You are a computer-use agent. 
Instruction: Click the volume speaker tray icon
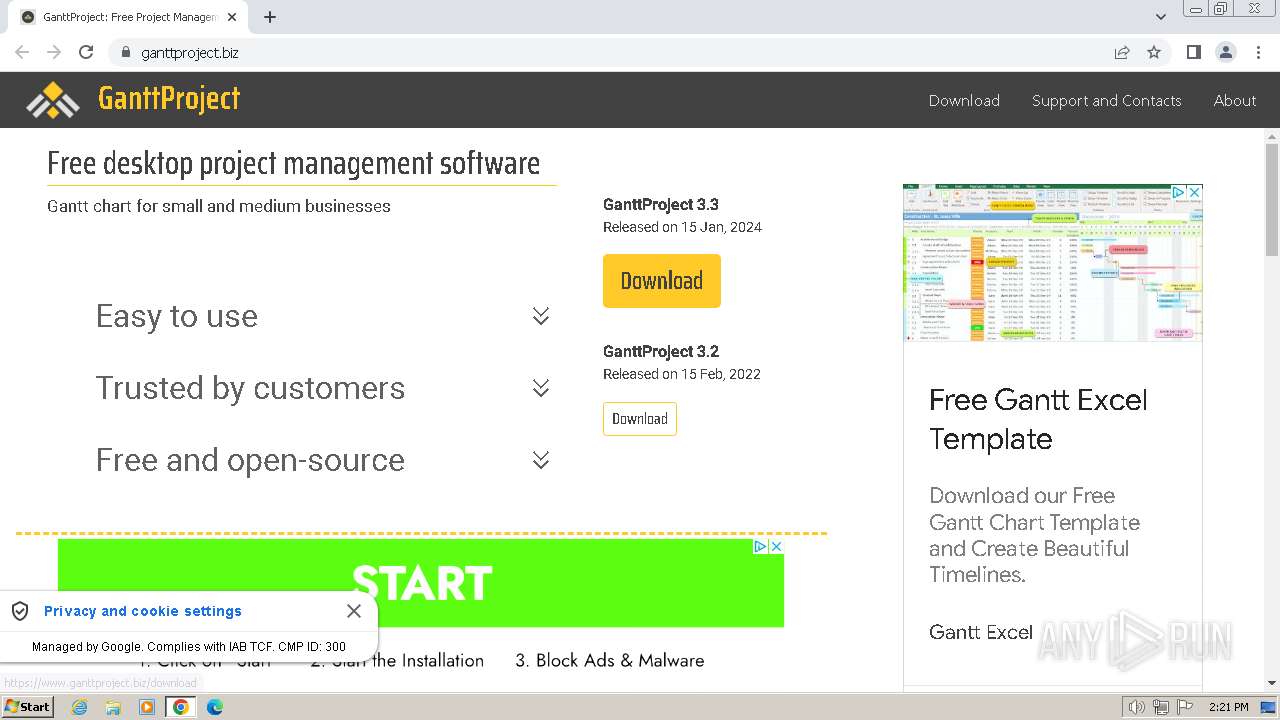(1137, 707)
